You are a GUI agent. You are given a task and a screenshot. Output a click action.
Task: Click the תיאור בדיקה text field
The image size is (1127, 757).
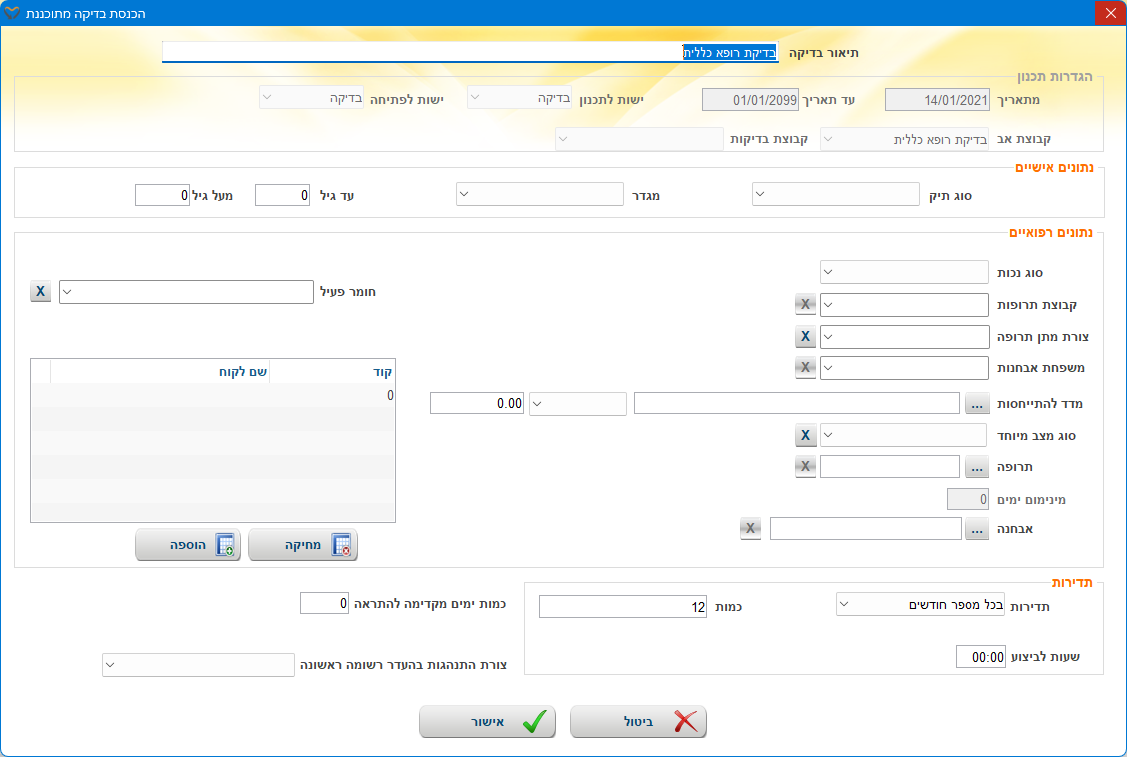470,52
